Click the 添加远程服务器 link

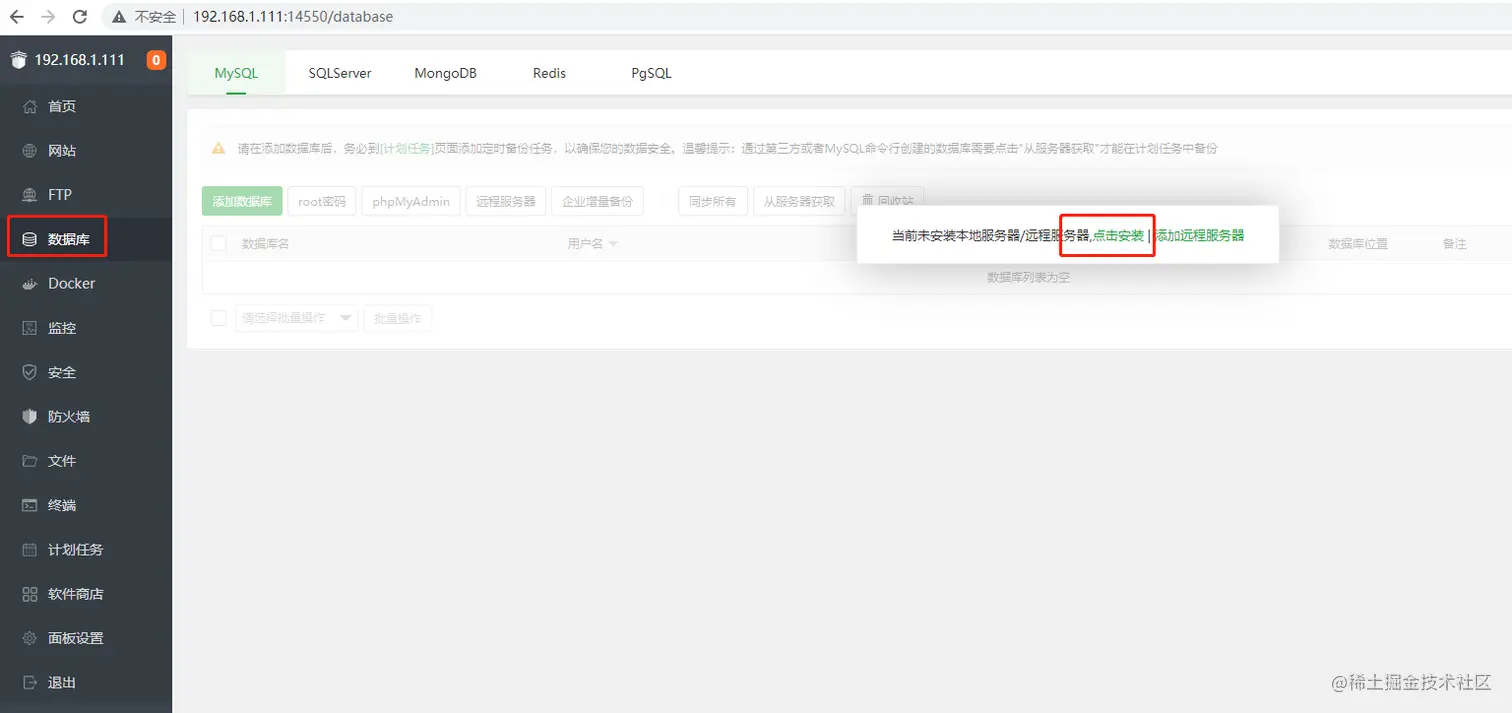pyautogui.click(x=1200, y=236)
